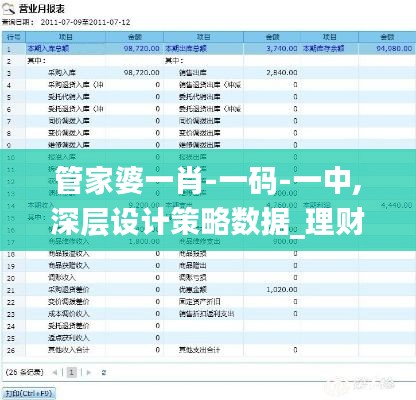Click the Print (Ctrl+F9) button
The height and width of the screenshot is (400, 416).
click(x=29, y=394)
